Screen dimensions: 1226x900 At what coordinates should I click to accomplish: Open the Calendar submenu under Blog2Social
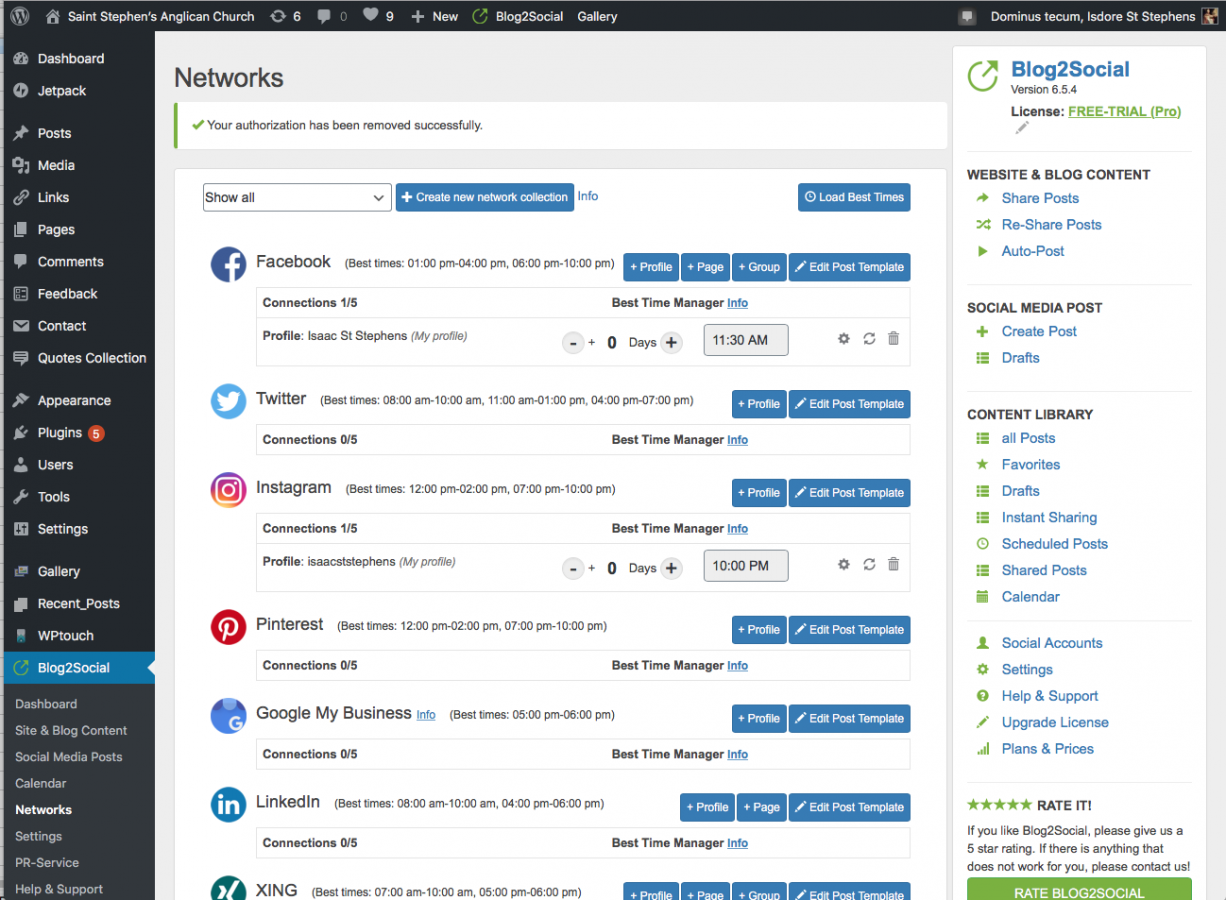(41, 784)
